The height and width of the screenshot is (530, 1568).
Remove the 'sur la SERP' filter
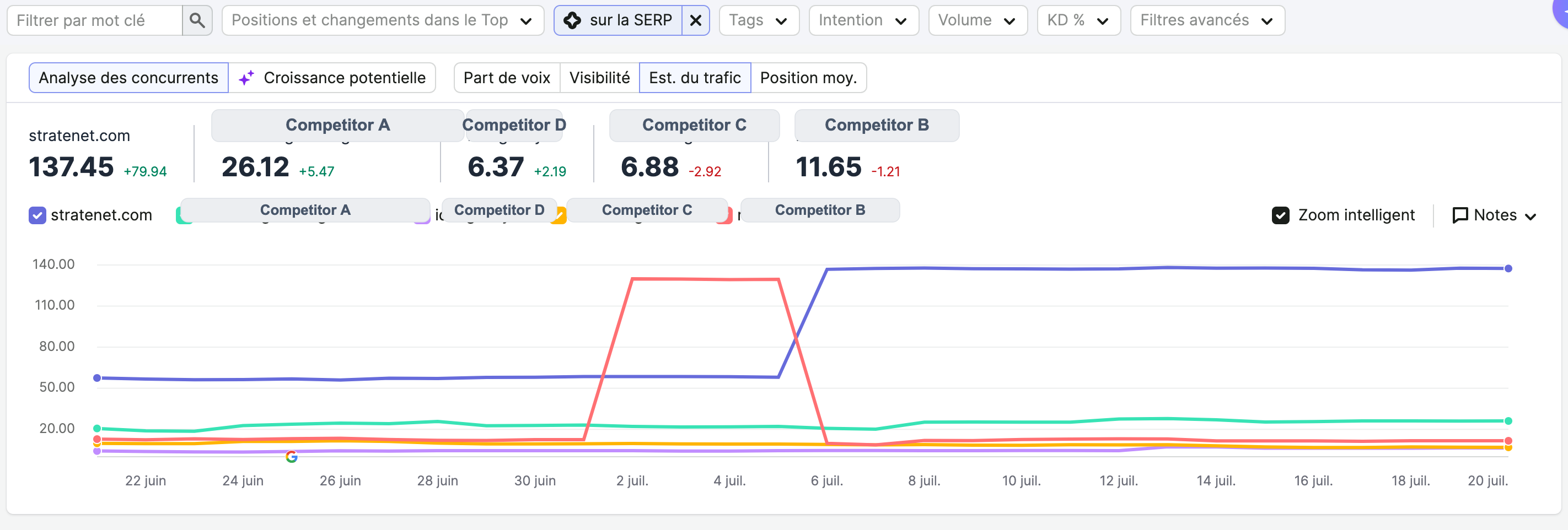pyautogui.click(x=696, y=20)
